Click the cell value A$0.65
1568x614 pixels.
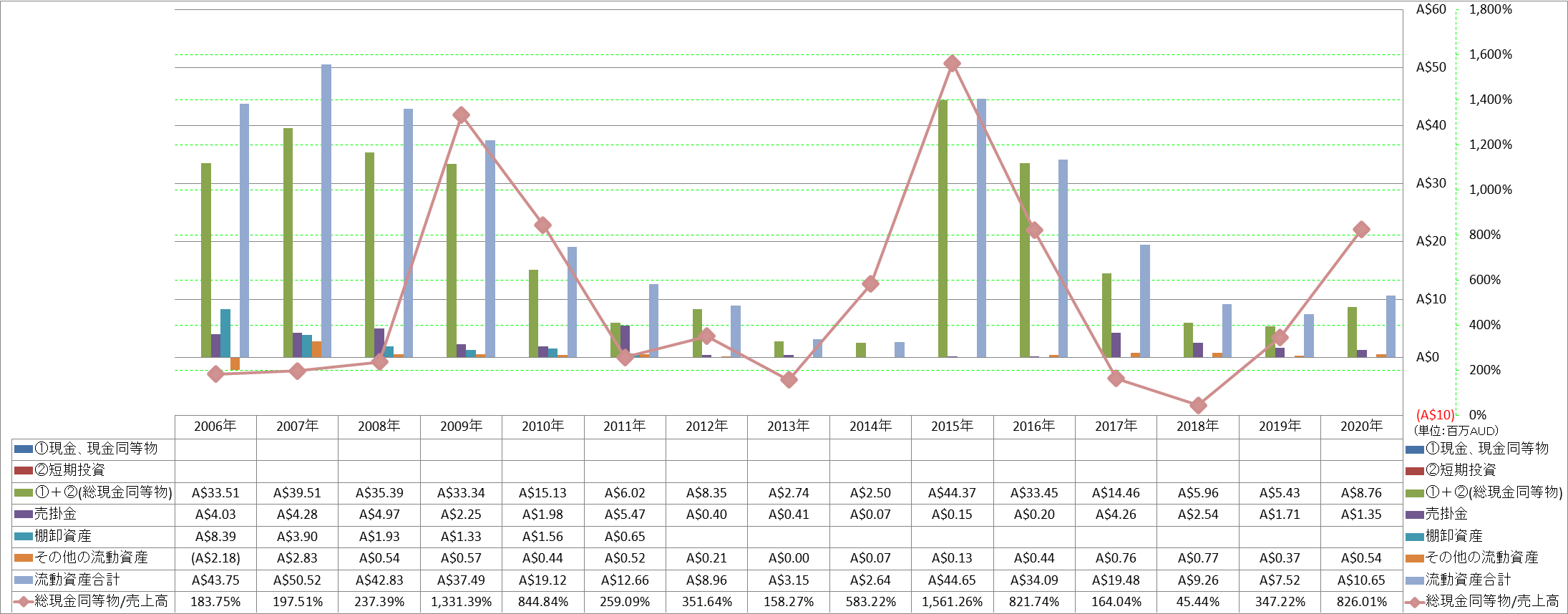click(x=624, y=537)
